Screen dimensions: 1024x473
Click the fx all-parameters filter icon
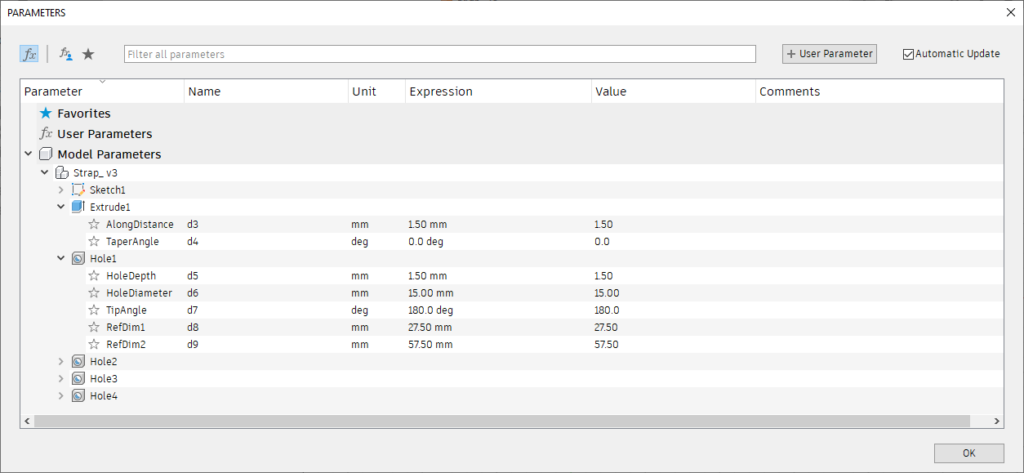pyautogui.click(x=29, y=54)
